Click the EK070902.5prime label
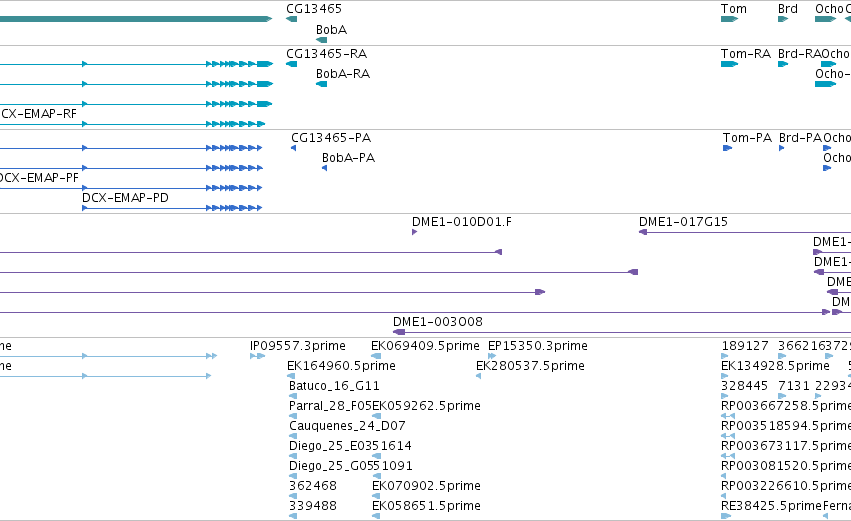The image size is (851, 521). click(x=427, y=486)
